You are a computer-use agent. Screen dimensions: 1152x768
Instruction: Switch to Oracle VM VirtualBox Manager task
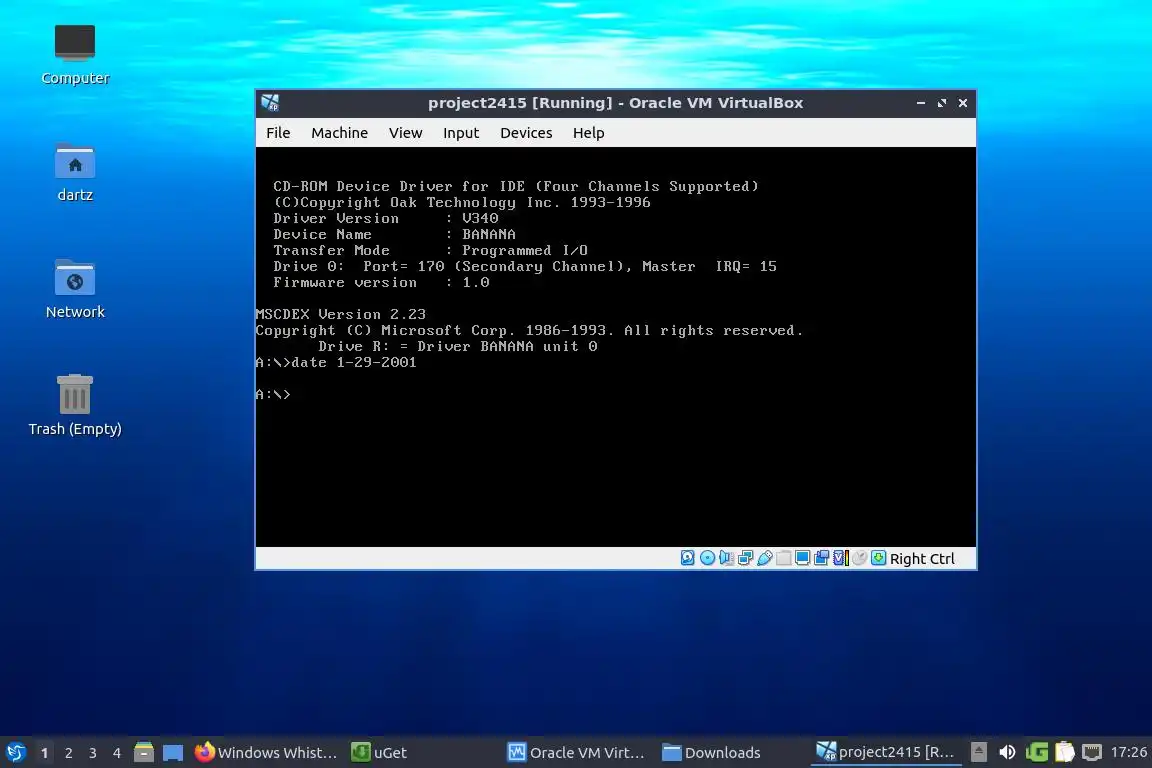(x=576, y=752)
